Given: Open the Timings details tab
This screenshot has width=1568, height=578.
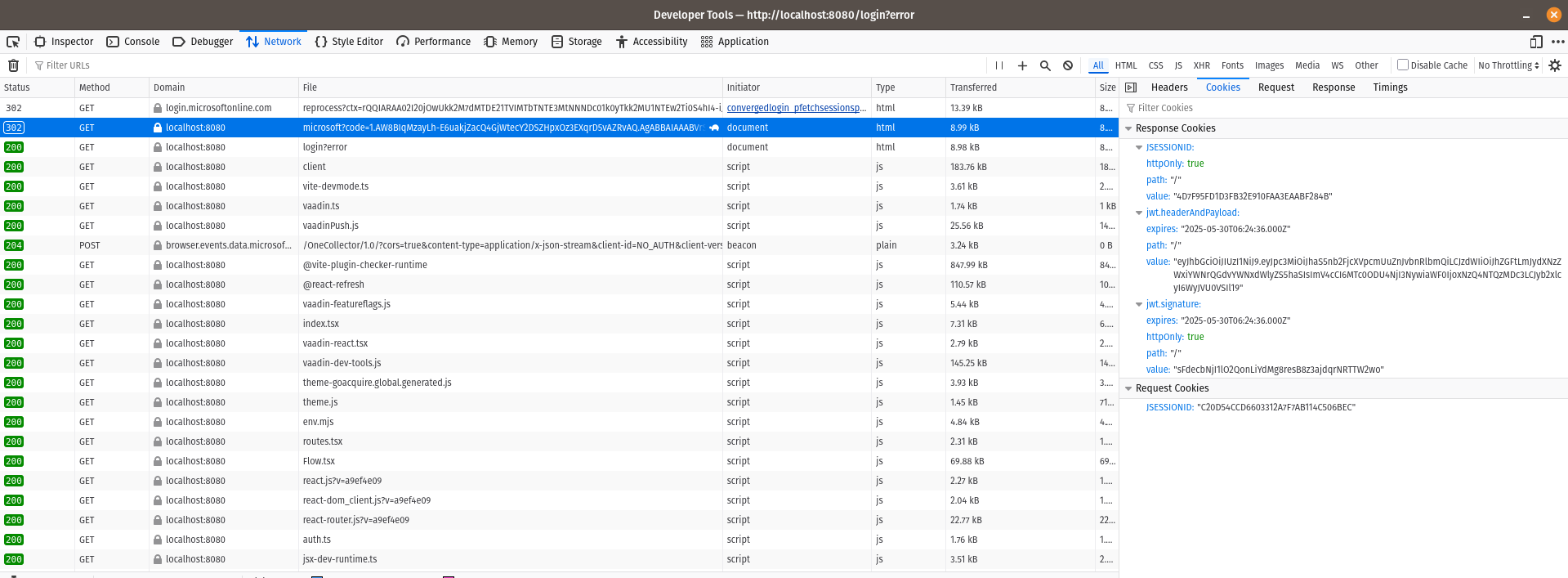Looking at the screenshot, I should coord(1390,87).
